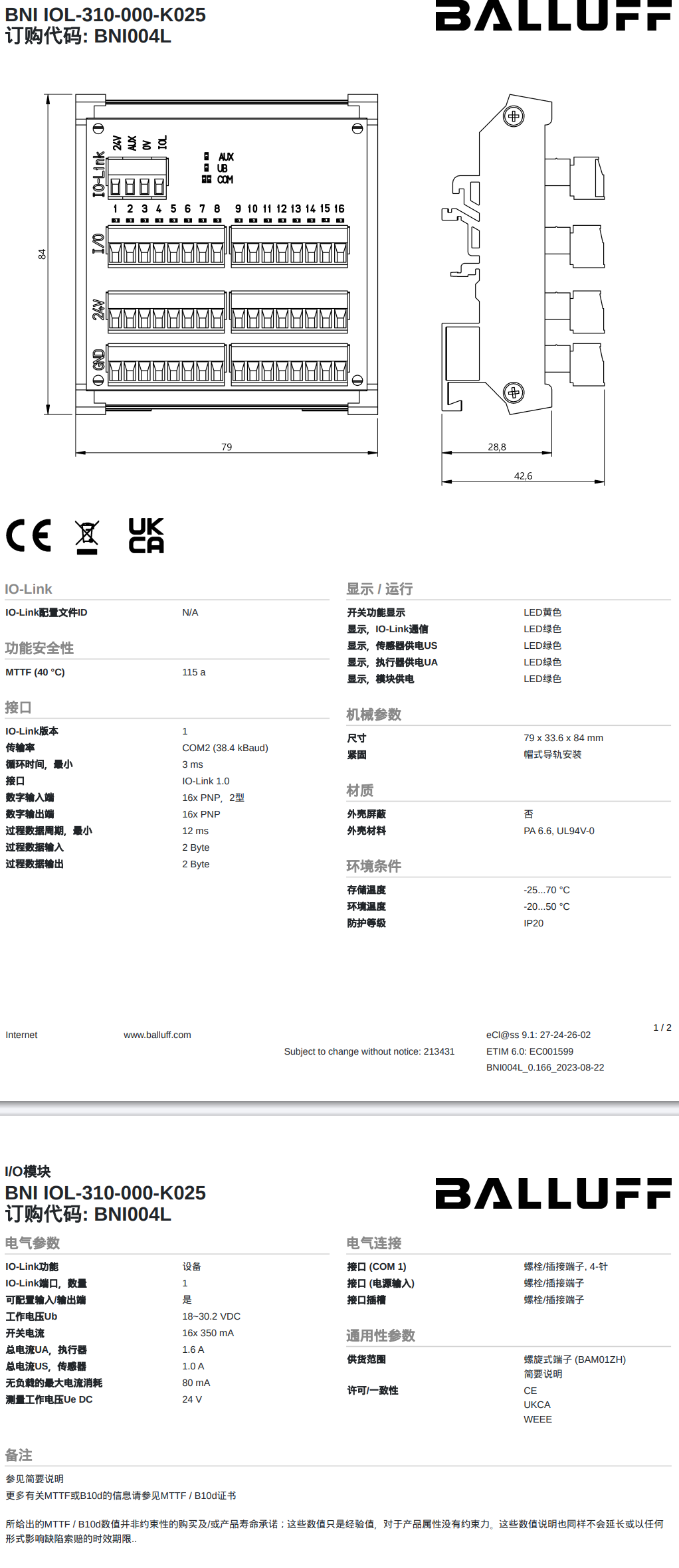The height and width of the screenshot is (1568, 679).
Task: Click the CE certification mark
Action: [29, 536]
